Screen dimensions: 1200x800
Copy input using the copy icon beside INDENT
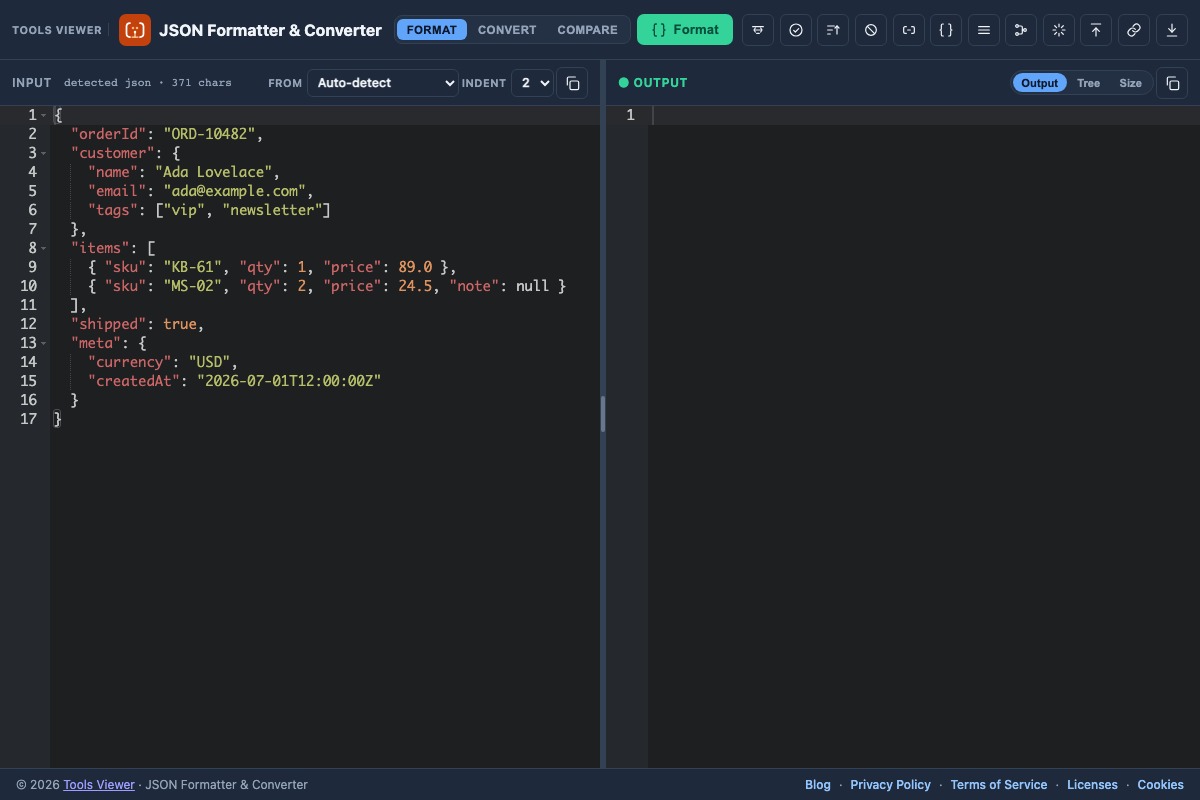tap(572, 83)
